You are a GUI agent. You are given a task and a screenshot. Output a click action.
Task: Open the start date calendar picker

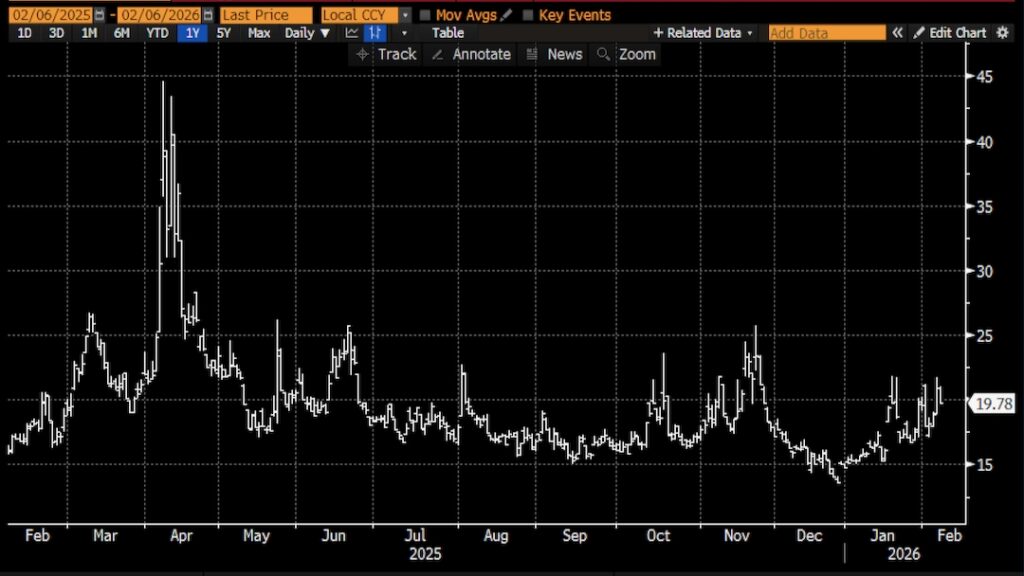(99, 15)
